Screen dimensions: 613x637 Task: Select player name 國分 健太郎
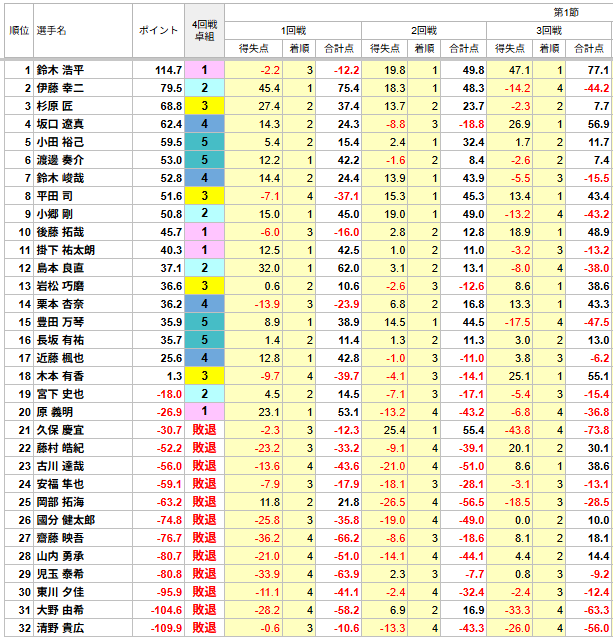[65, 520]
